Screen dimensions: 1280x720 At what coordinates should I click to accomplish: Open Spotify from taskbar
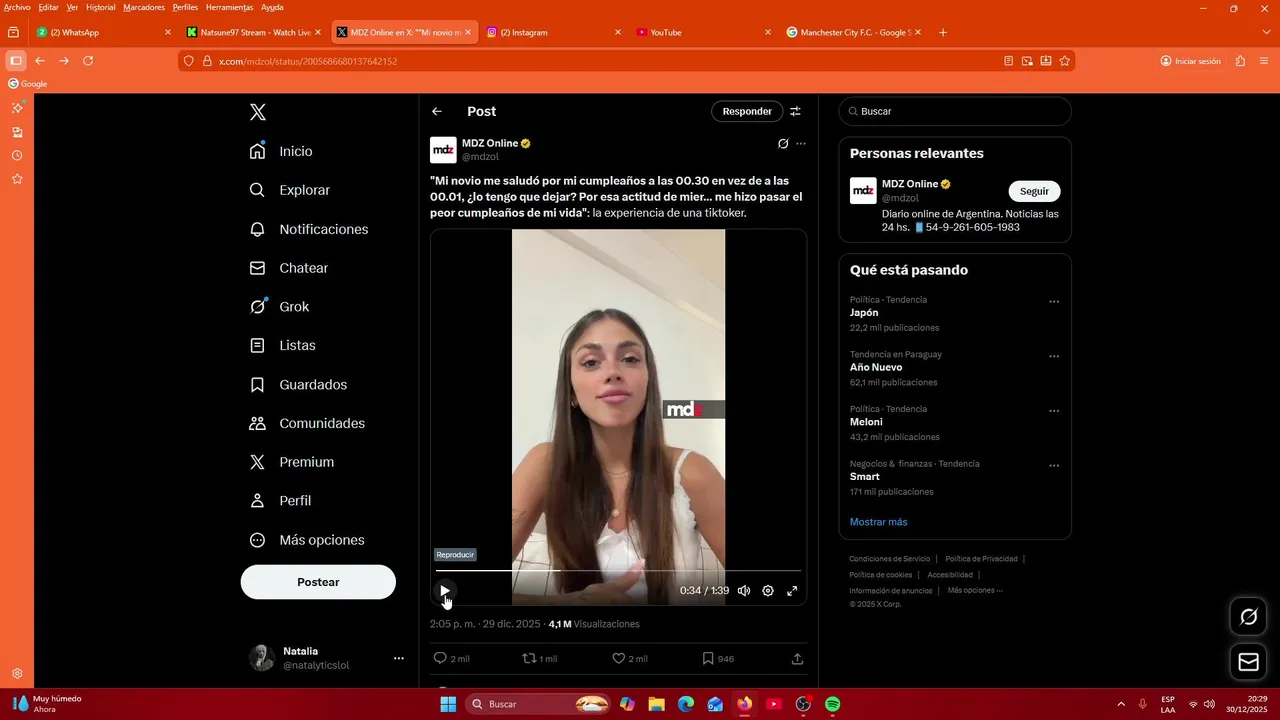[833, 704]
